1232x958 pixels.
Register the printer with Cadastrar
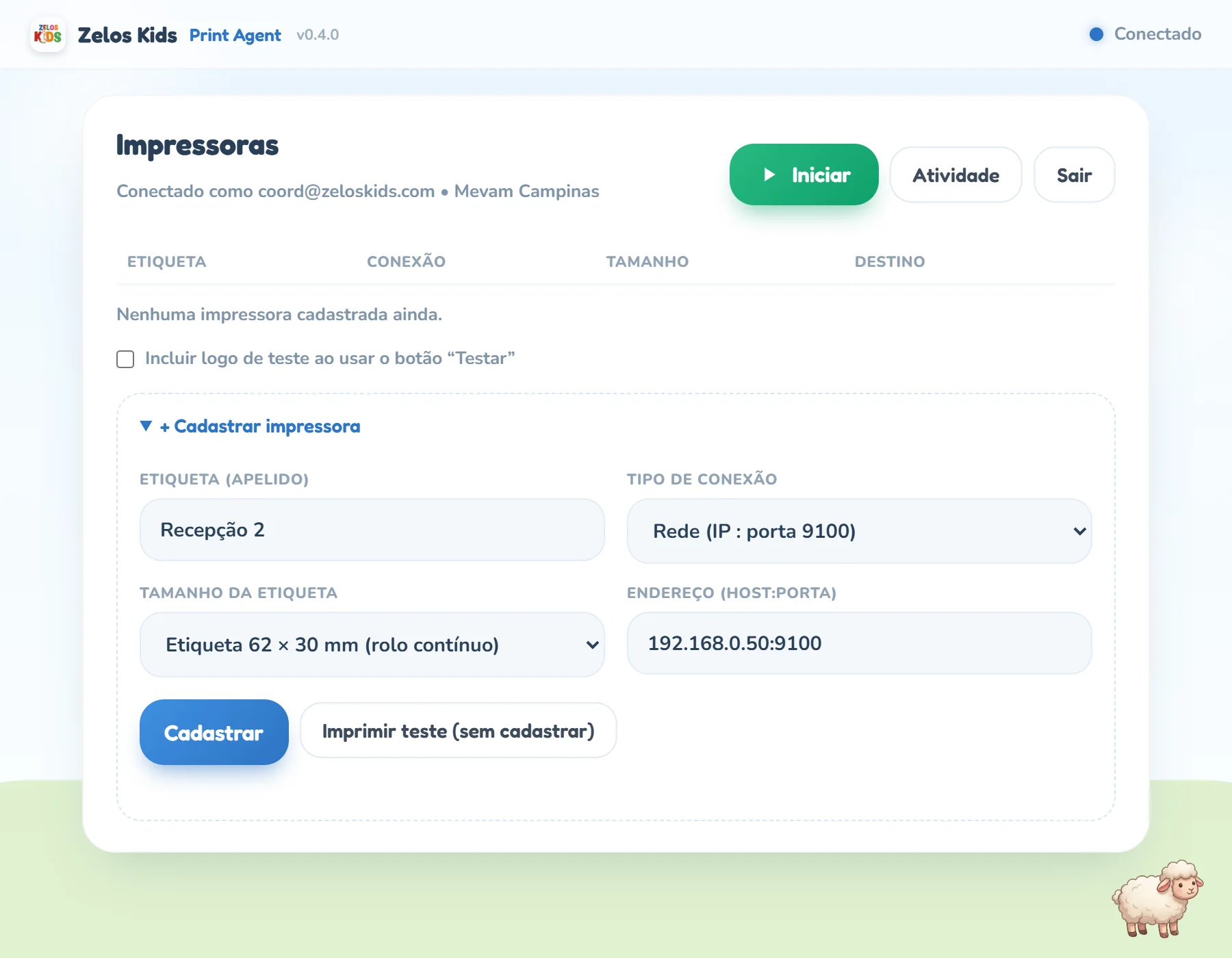(214, 732)
